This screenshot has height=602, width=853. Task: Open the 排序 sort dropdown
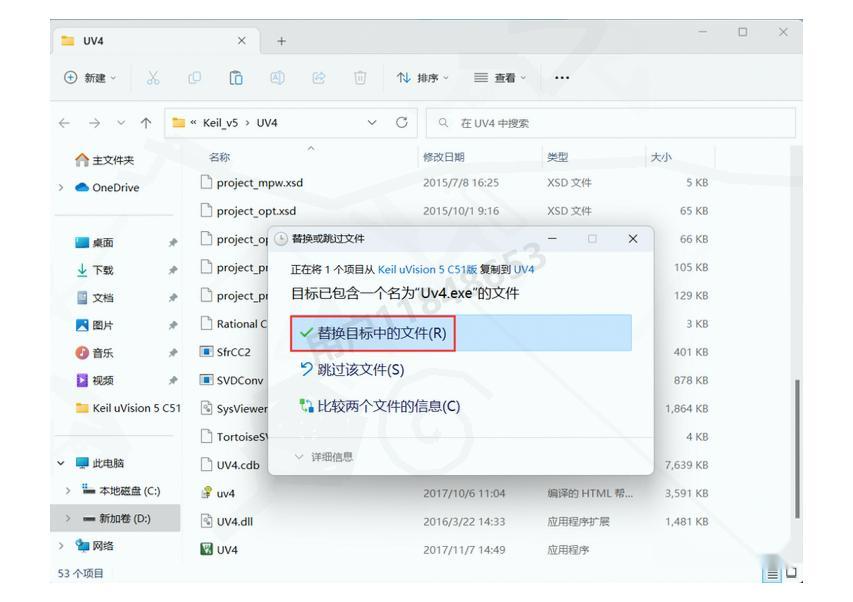423,78
